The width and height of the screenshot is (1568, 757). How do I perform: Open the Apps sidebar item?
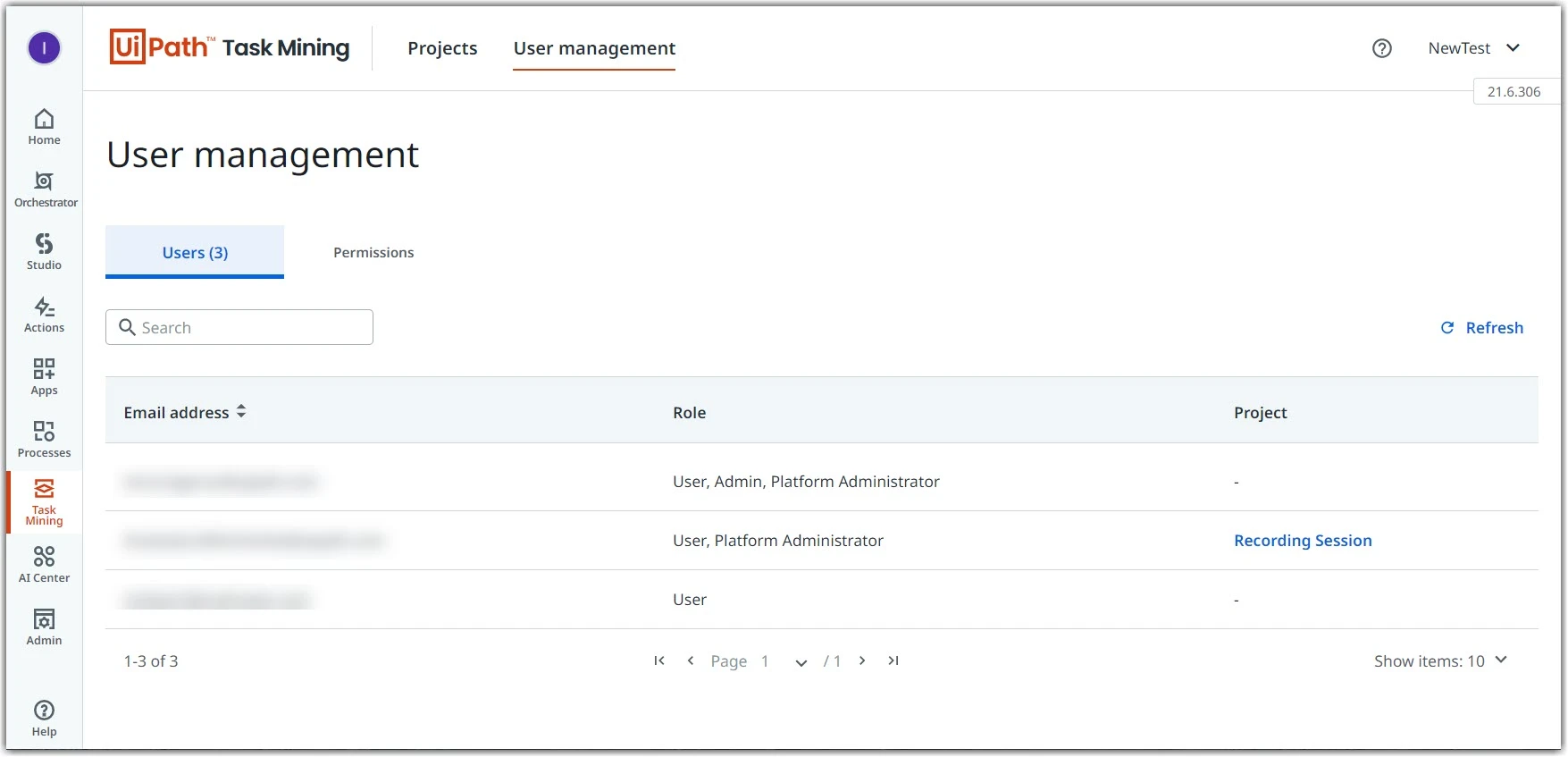point(44,377)
